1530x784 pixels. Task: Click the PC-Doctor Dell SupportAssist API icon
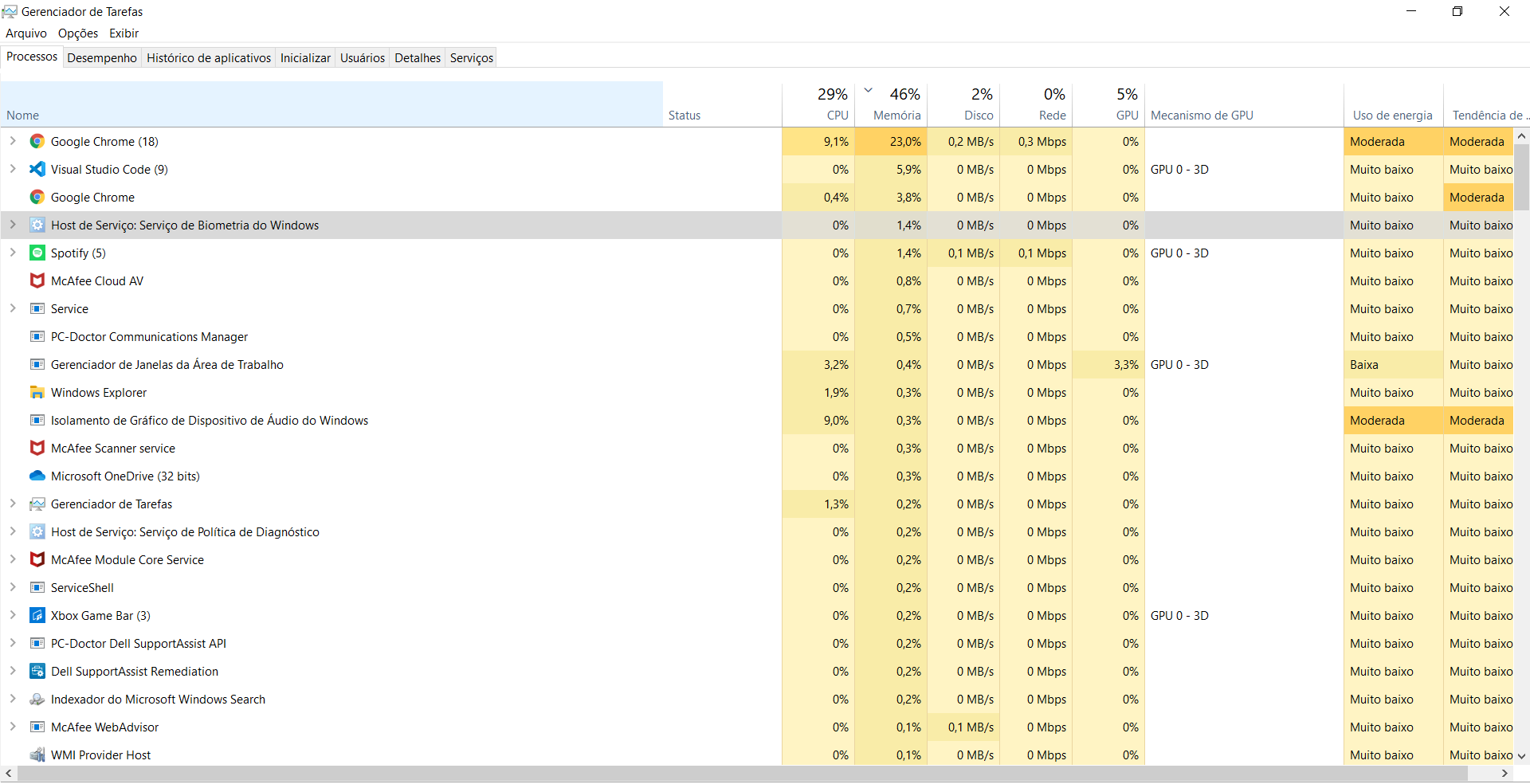click(37, 643)
